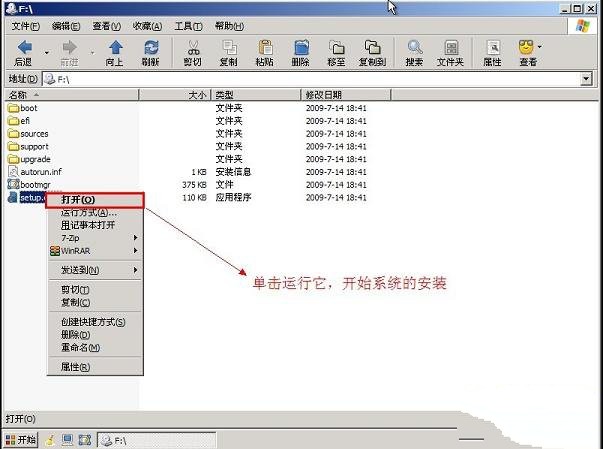Click the Back (后退) toolbar icon
This screenshot has height=449, width=603.
point(22,48)
